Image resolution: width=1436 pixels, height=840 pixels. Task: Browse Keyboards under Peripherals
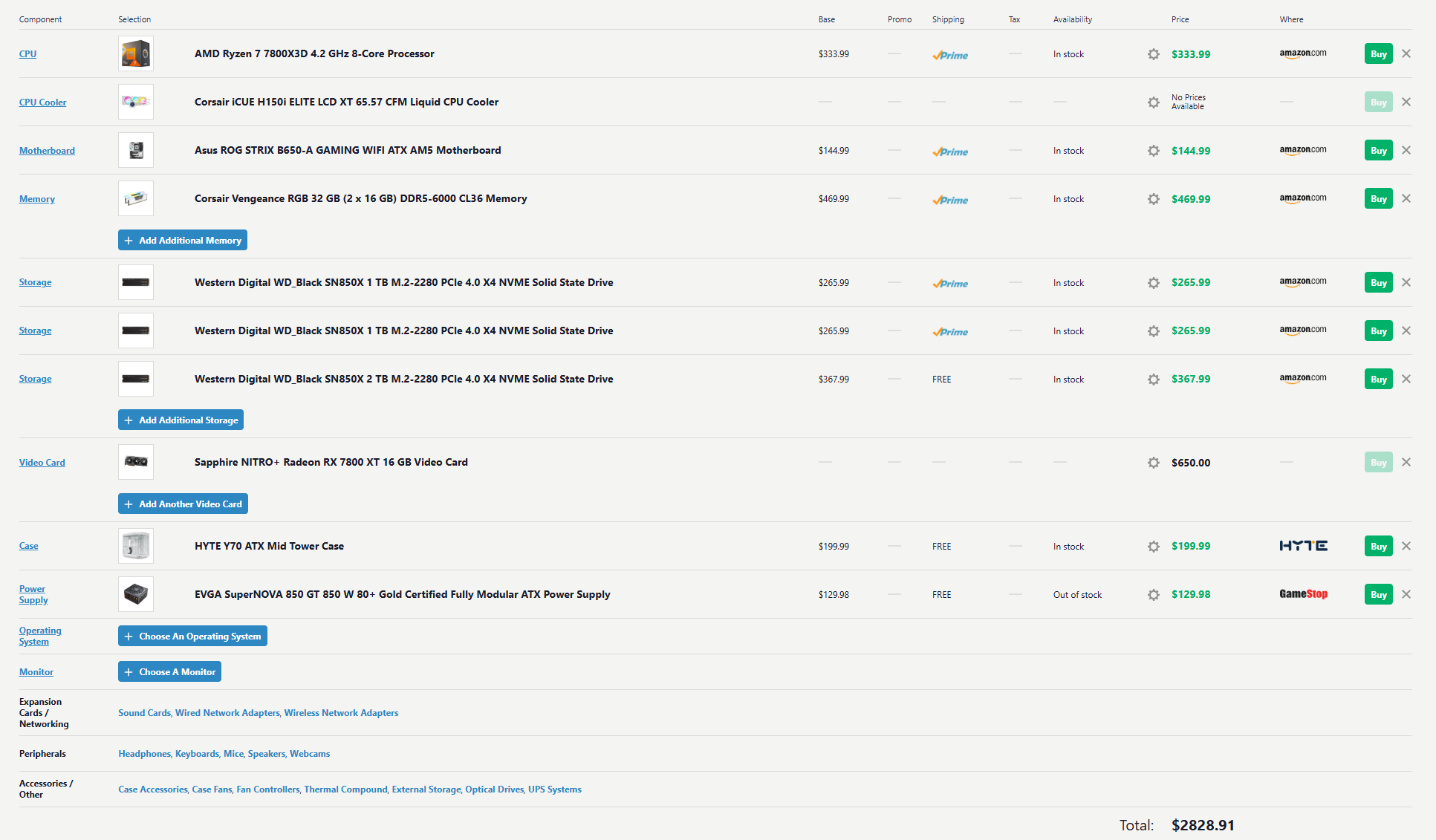(x=197, y=754)
